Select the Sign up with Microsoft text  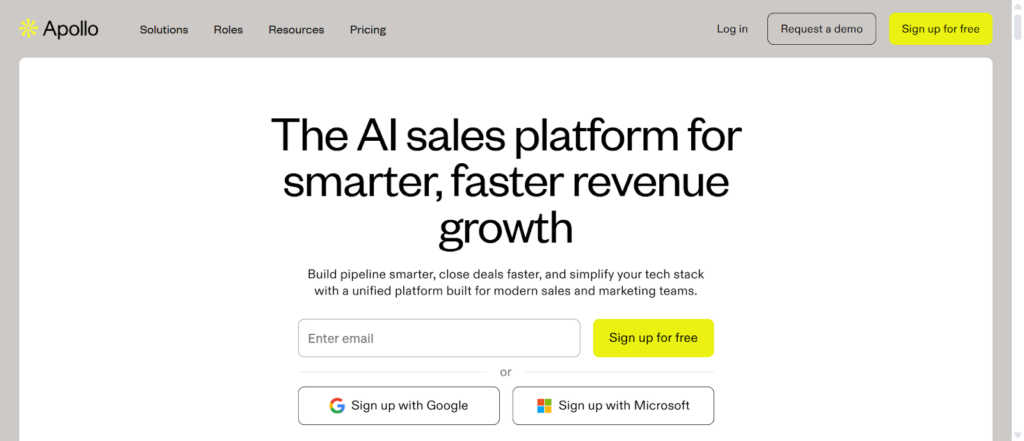pyautogui.click(x=624, y=406)
